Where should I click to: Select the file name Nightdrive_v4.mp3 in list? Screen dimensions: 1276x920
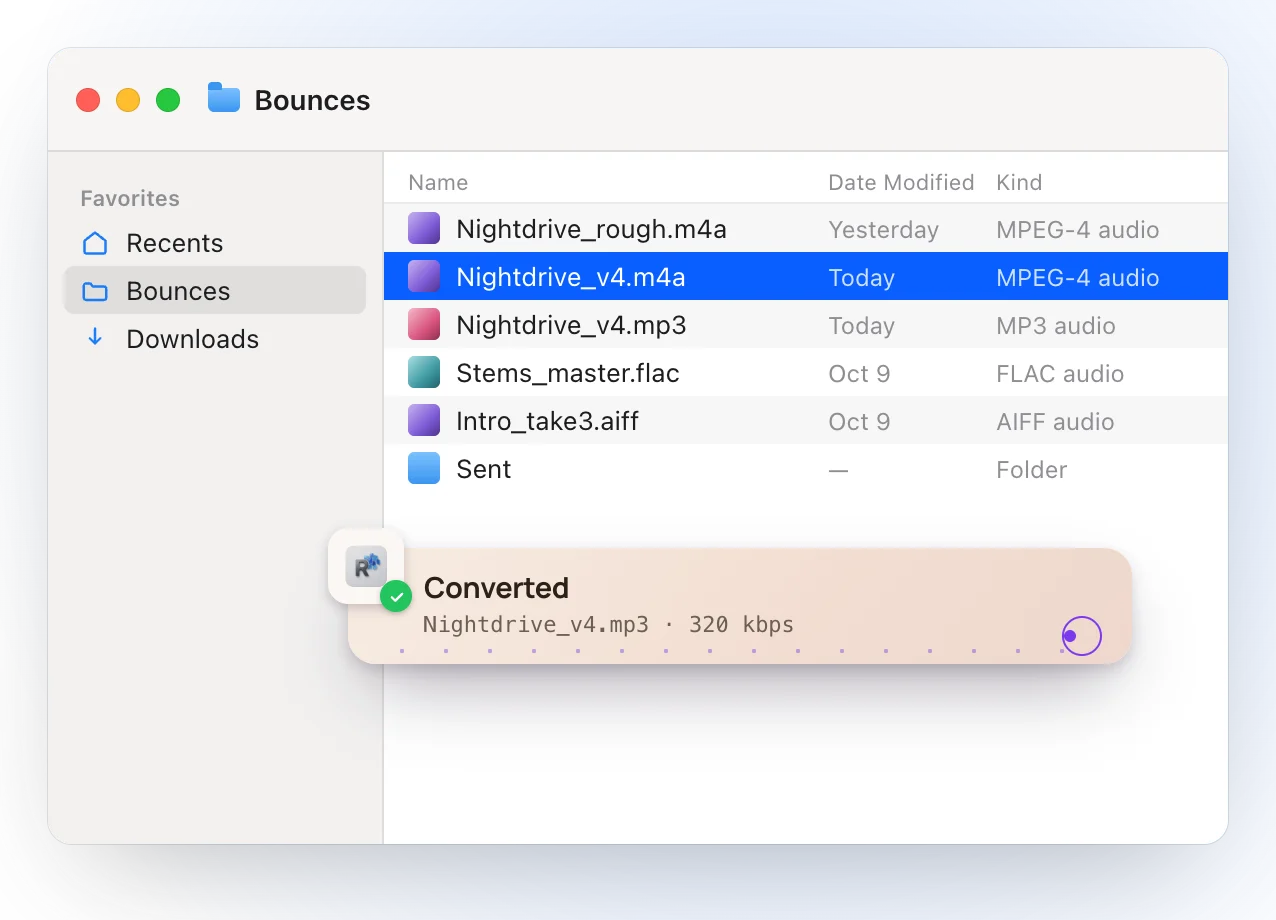tap(571, 326)
